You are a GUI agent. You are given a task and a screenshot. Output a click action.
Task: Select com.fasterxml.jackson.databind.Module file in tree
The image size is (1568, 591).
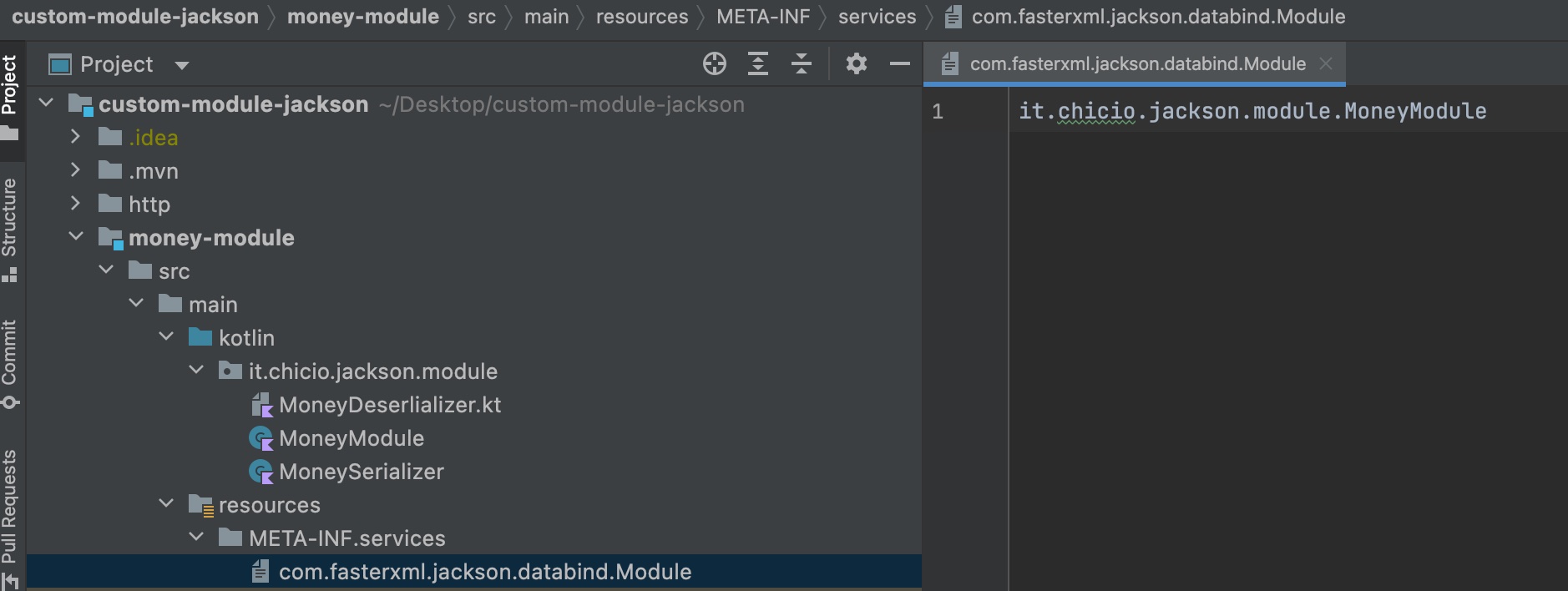point(485,572)
